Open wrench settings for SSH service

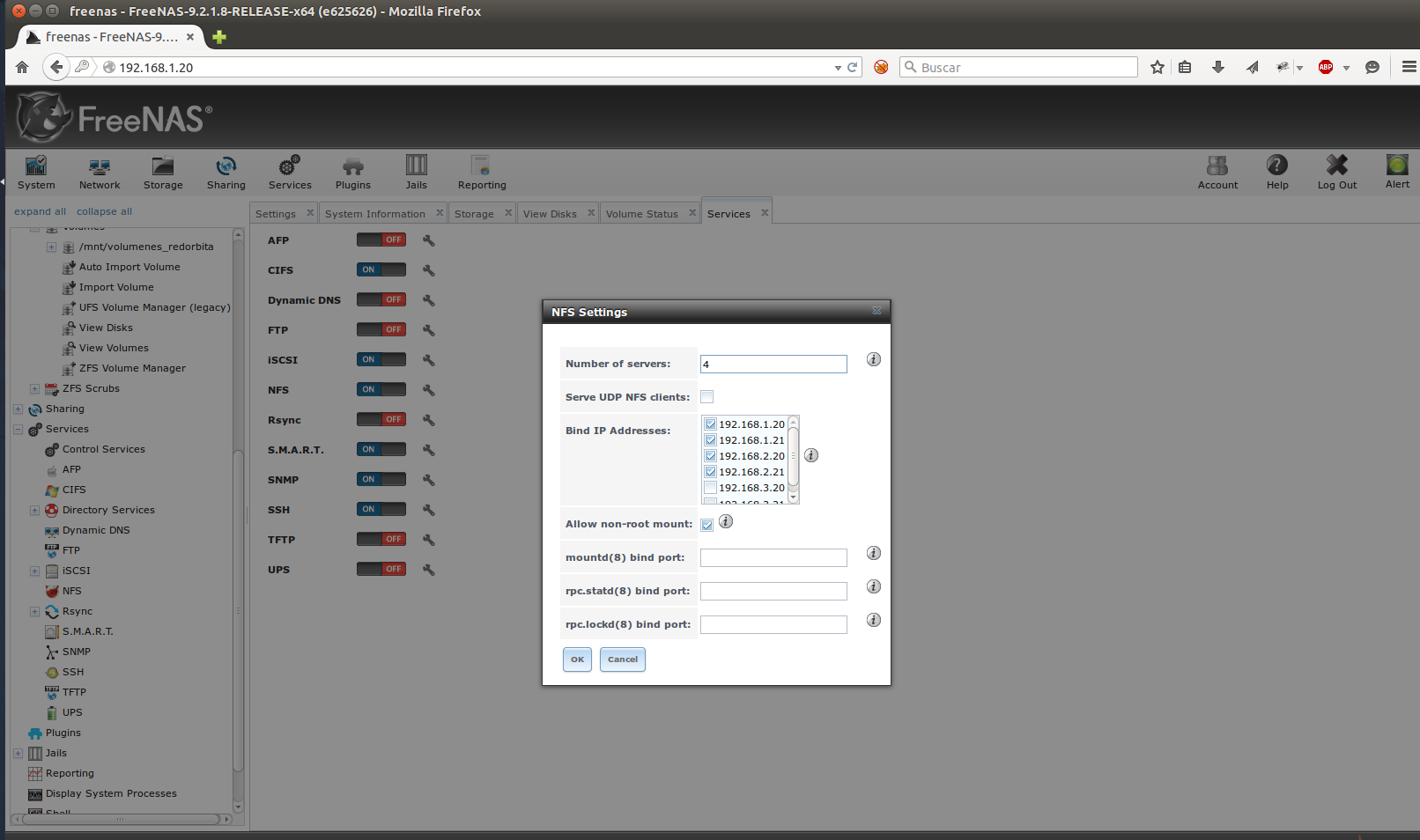(429, 510)
